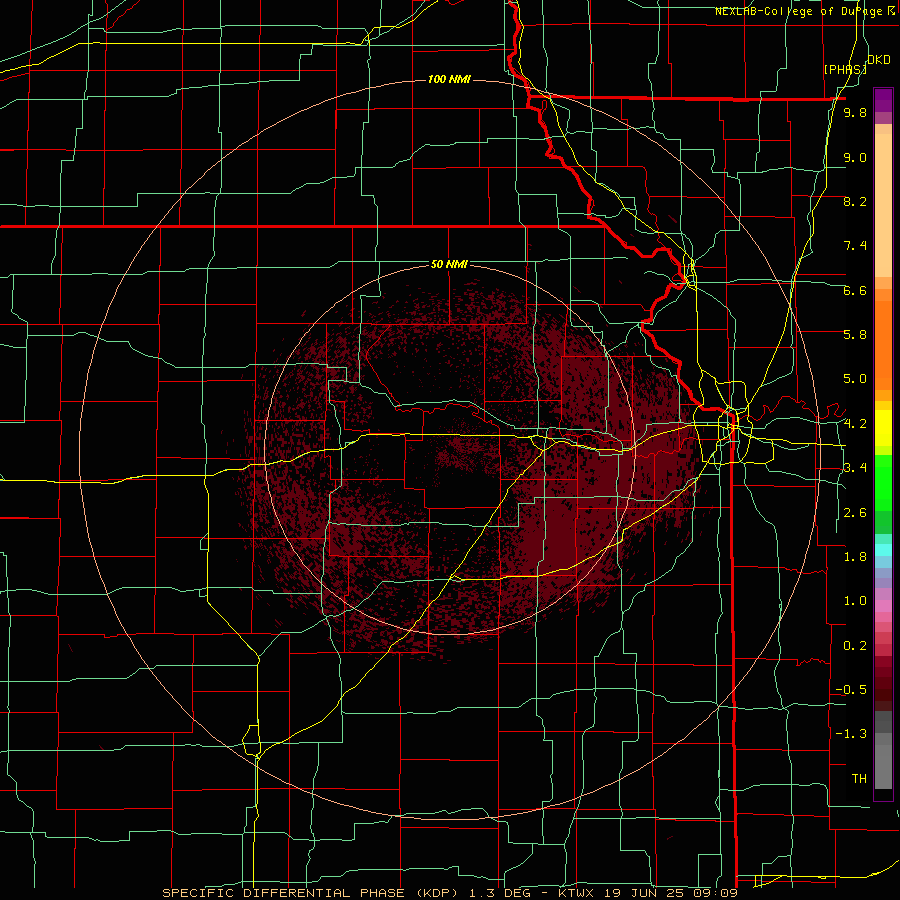
Task: Click the 2.6 value on color scale
Action: point(855,513)
